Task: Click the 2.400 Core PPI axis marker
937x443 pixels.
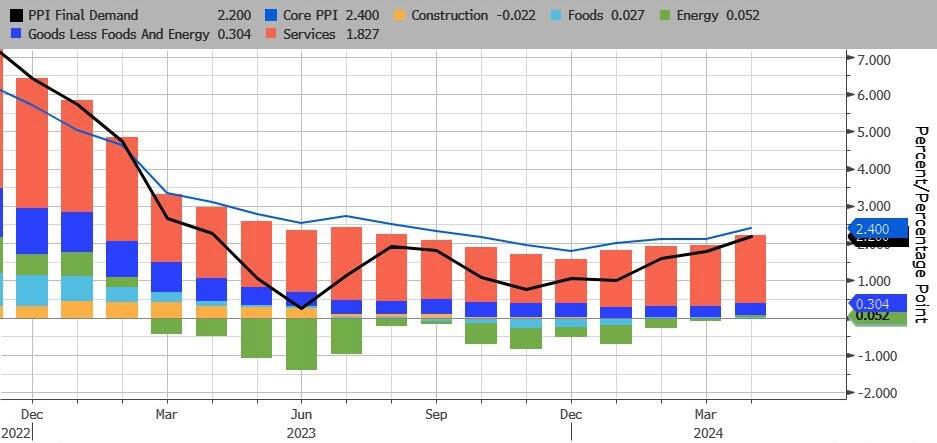Action: tap(877, 229)
